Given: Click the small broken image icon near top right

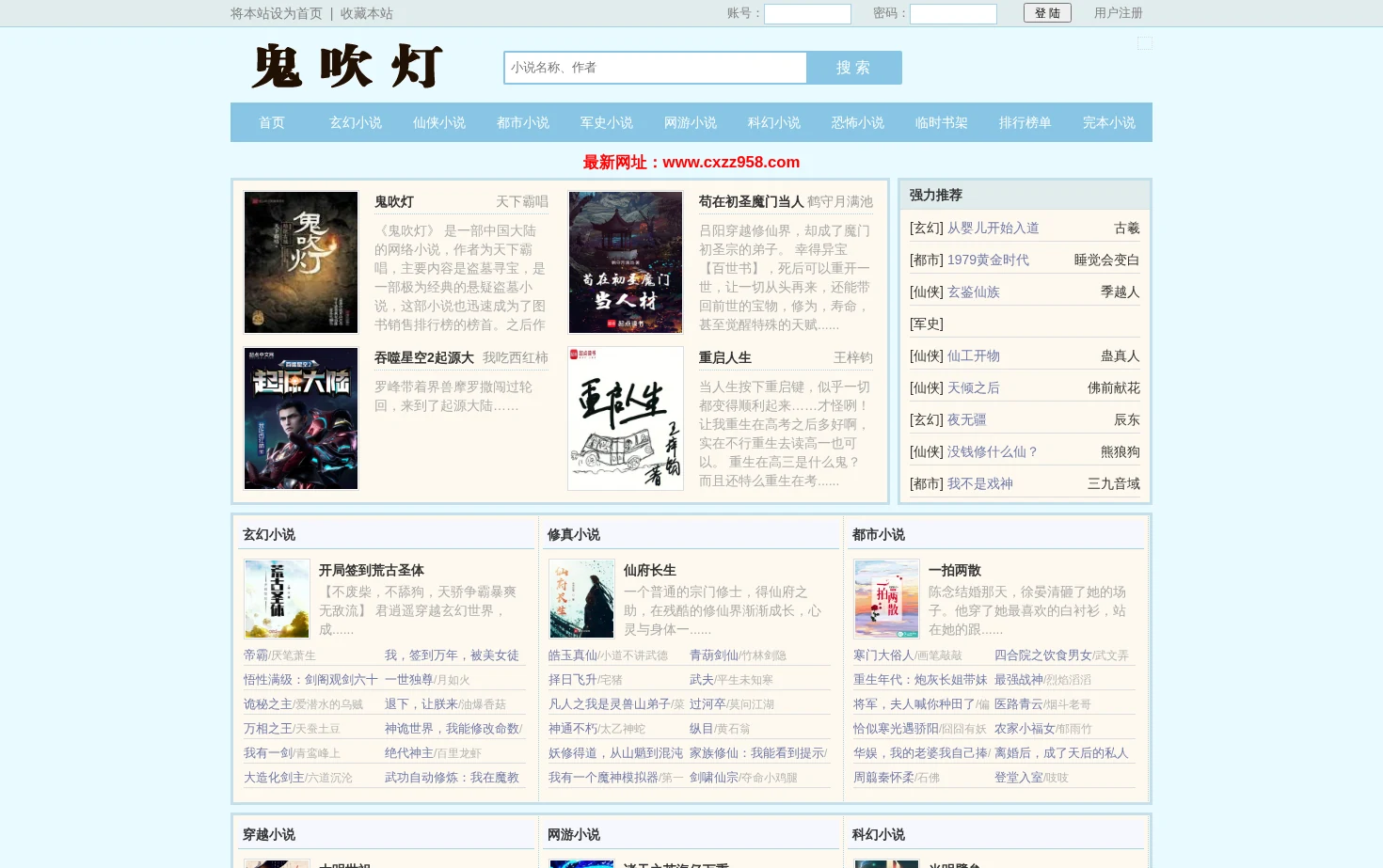Looking at the screenshot, I should coord(1145,43).
